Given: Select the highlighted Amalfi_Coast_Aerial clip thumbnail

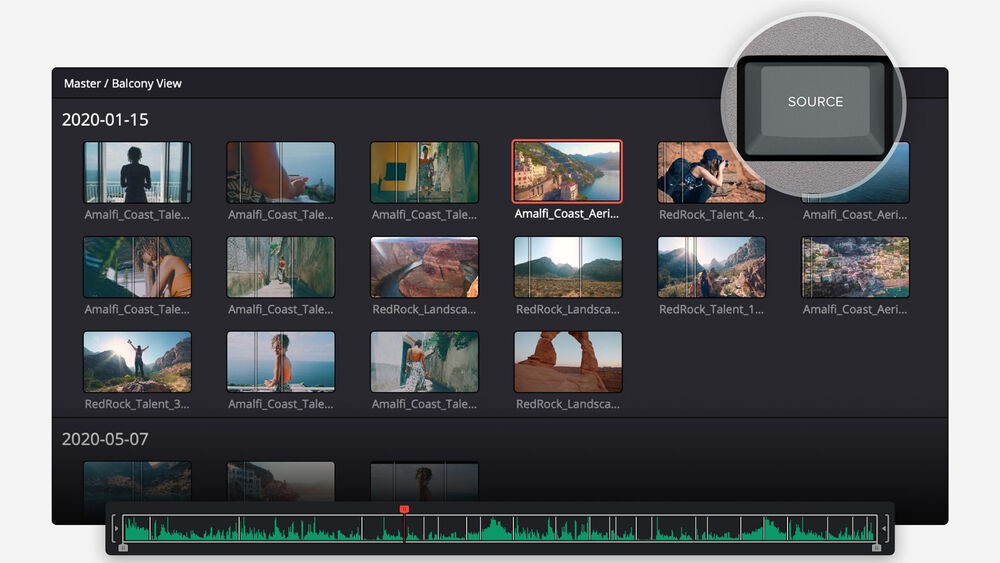Looking at the screenshot, I should pos(566,172).
